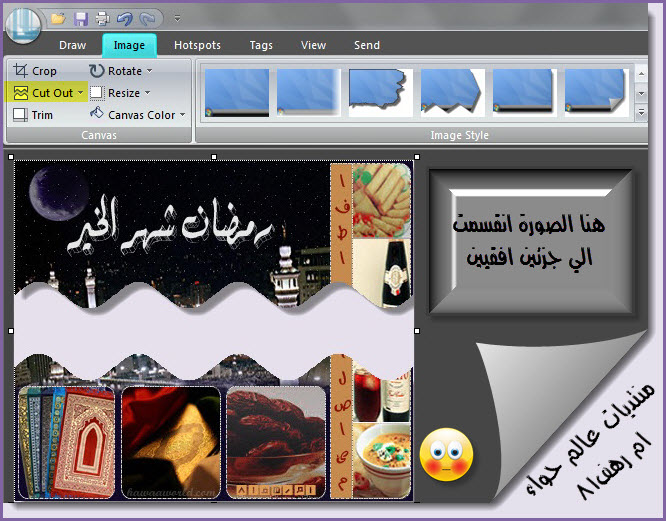Screen dimensions: 666x521
Task: Click the Save disk icon
Action: click(80, 18)
